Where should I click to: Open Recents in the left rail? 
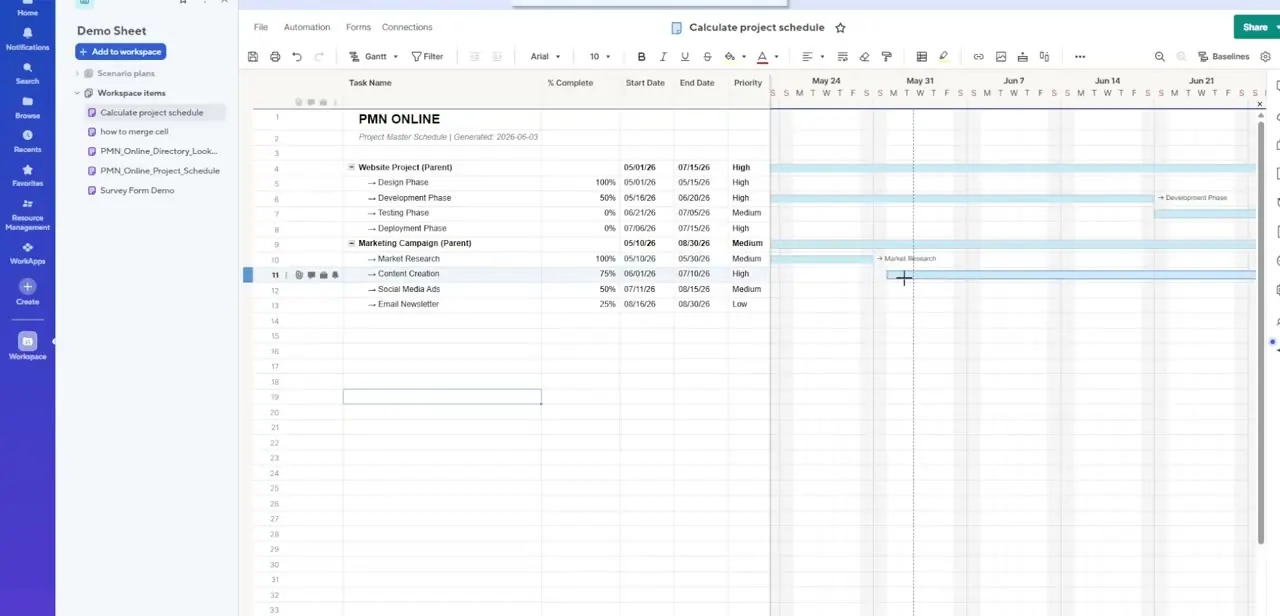tap(27, 142)
